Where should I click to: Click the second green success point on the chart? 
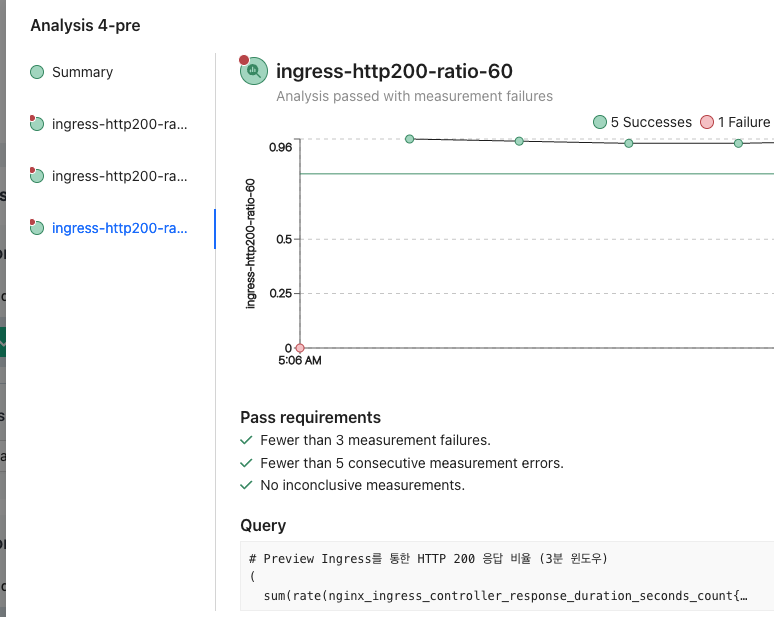(x=519, y=141)
